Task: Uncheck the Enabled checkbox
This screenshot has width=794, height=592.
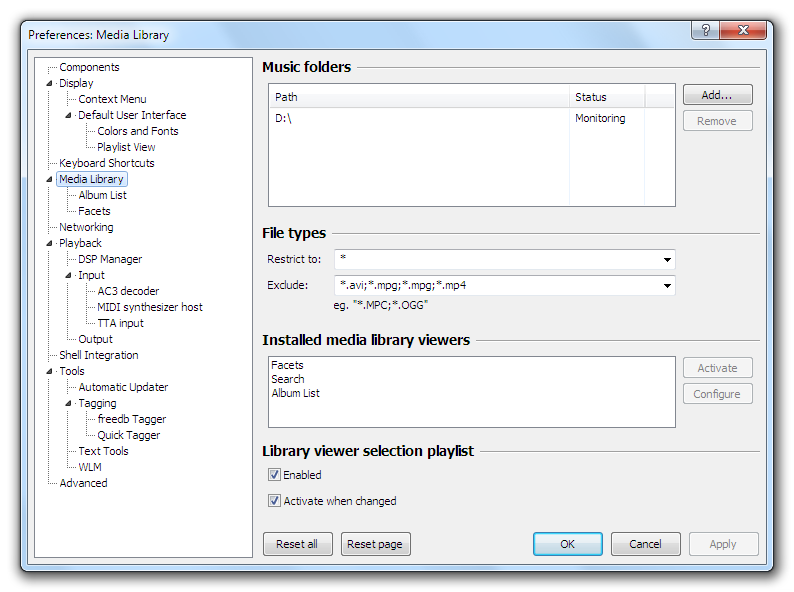Action: [x=274, y=476]
